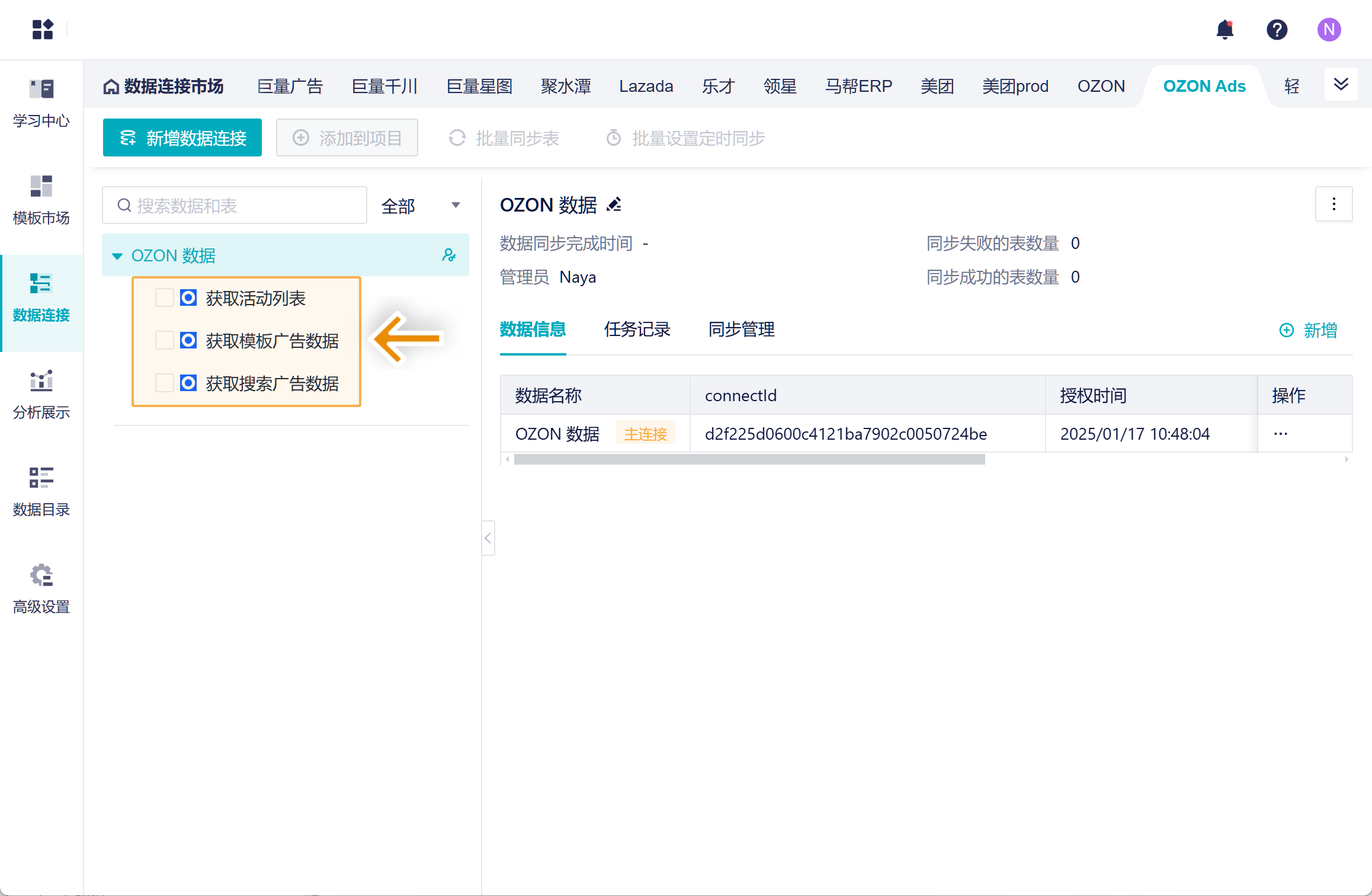Collapse the OZON 数据 tree node
Screen dimensions: 1372x896
[x=117, y=256]
